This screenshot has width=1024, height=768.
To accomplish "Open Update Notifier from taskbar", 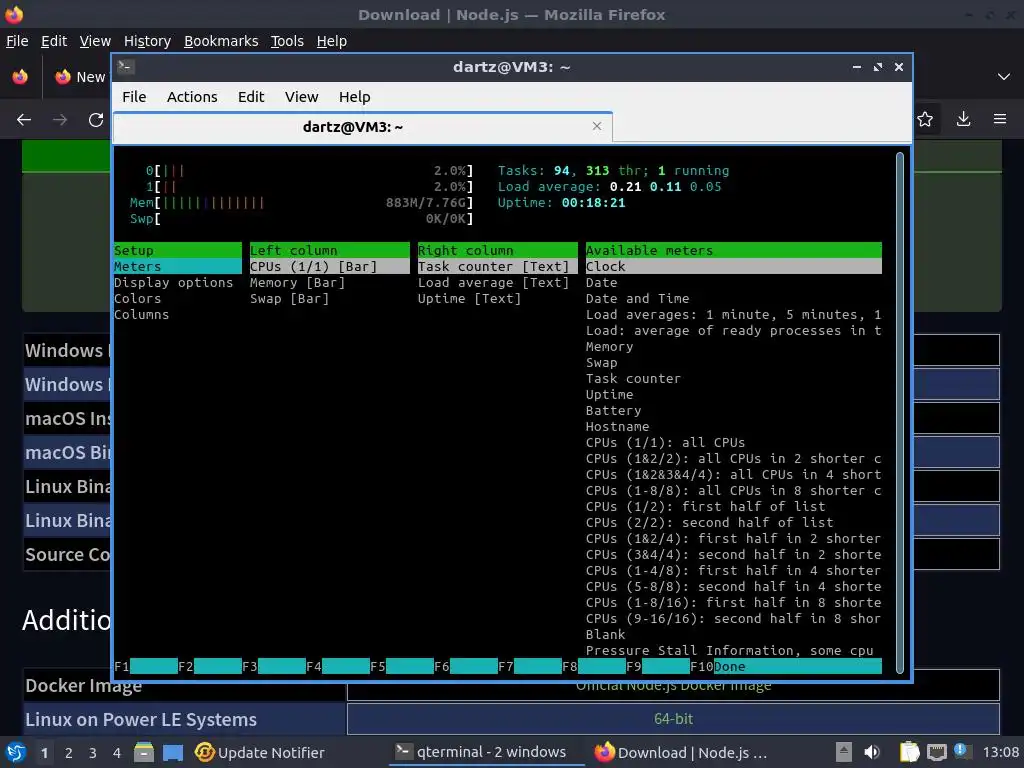I will click(259, 752).
